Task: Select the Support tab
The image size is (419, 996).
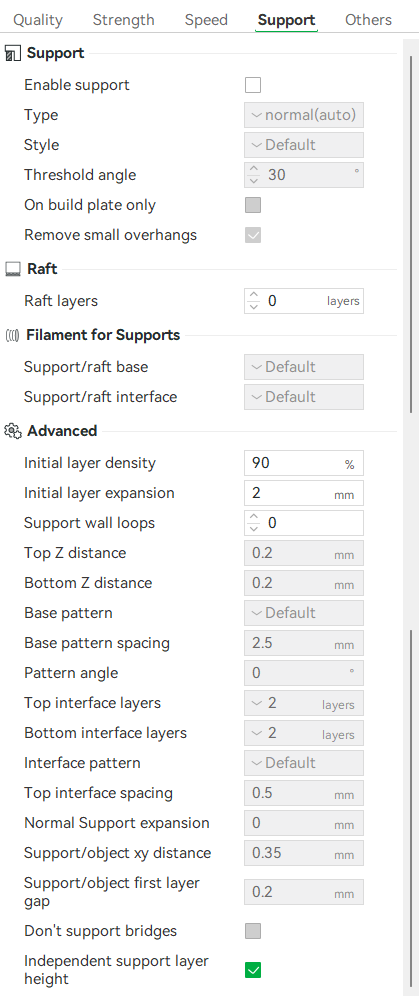Action: click(x=286, y=20)
